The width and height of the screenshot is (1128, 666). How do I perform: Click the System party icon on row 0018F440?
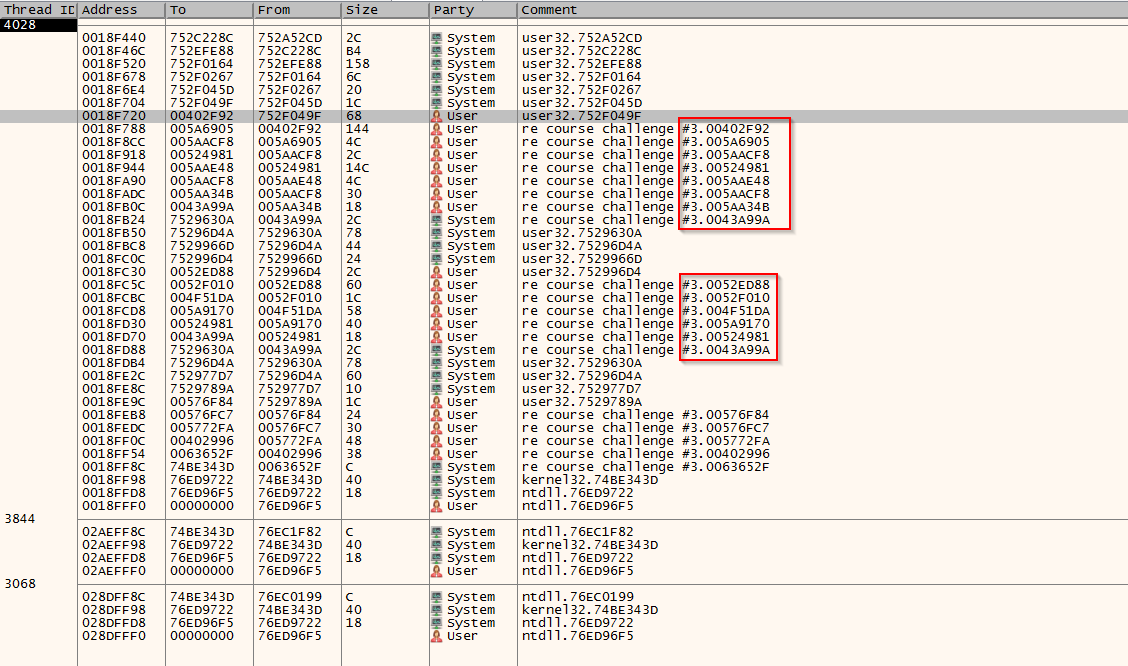(436, 38)
